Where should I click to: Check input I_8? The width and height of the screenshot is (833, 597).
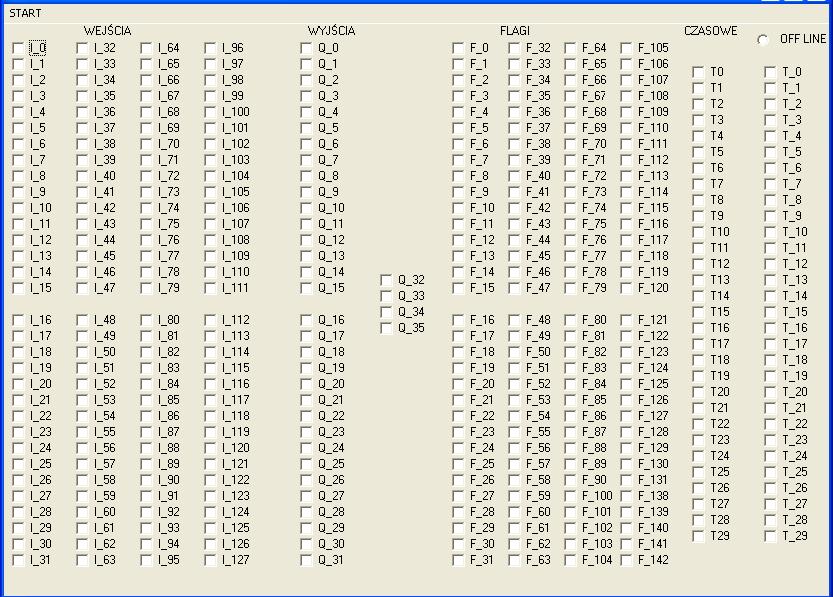click(x=18, y=176)
